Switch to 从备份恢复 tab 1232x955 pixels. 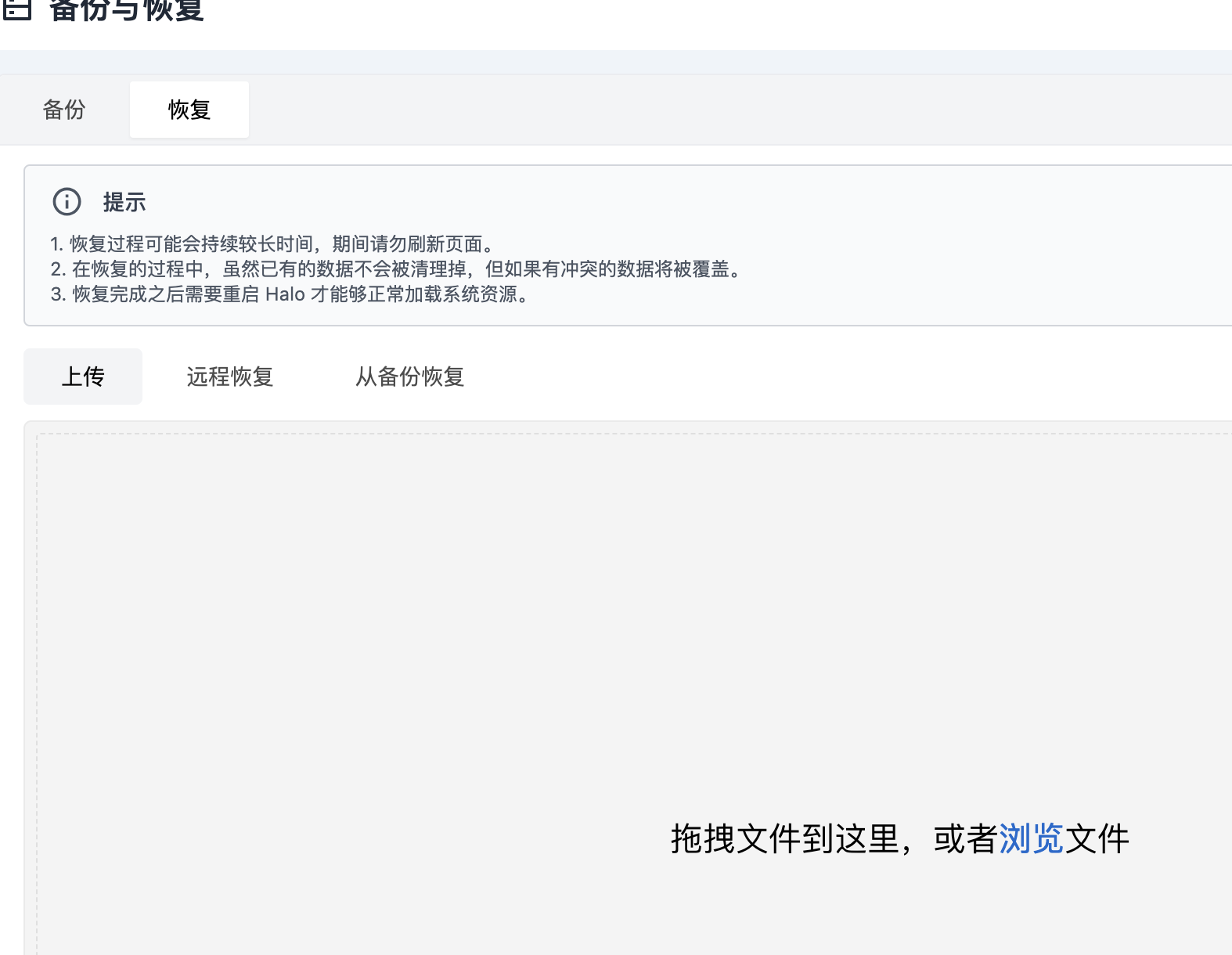409,377
